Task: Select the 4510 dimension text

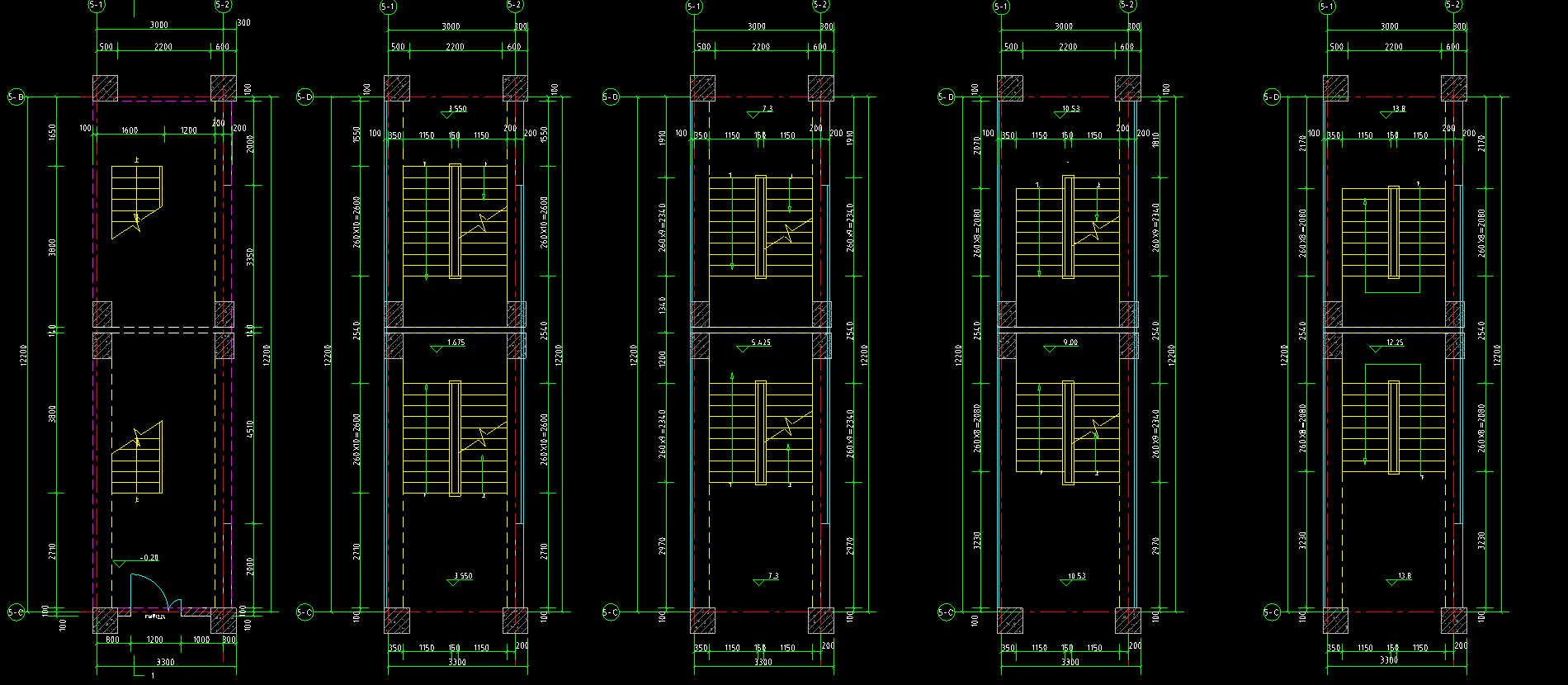Action: tap(249, 429)
